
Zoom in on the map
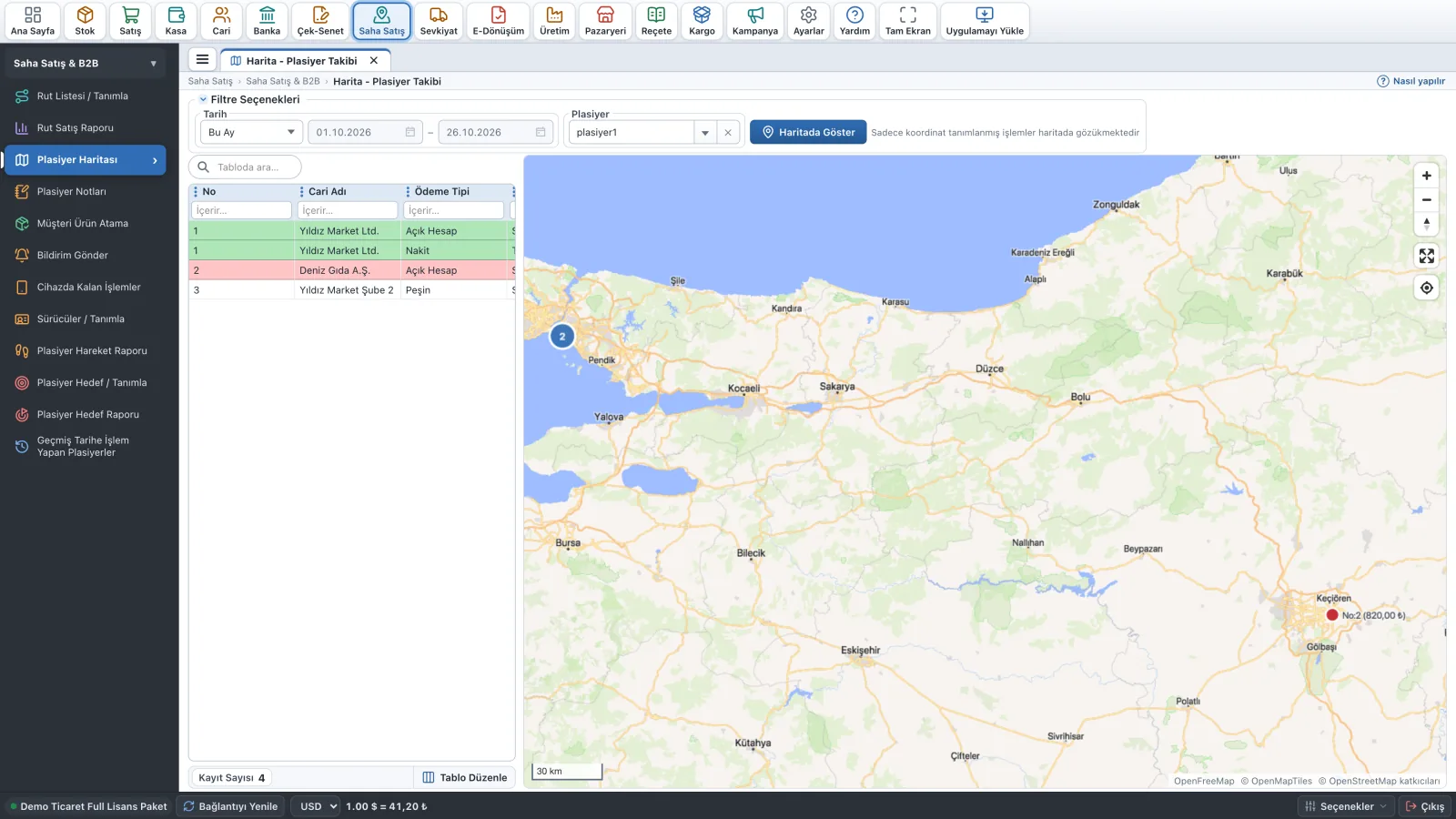click(1427, 176)
